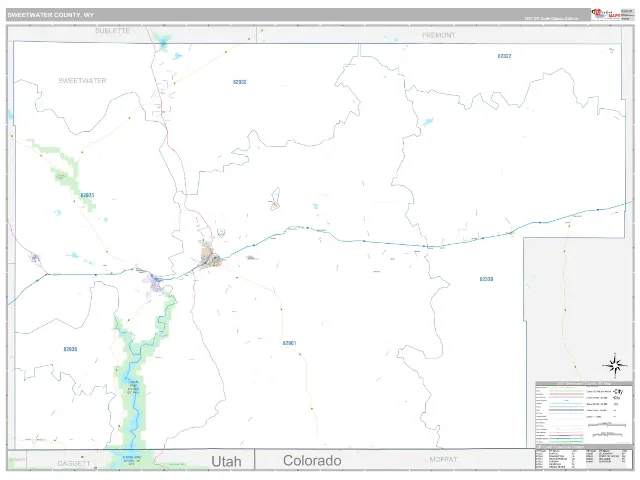
Task: Click the "Utah" state label
Action: click(226, 462)
